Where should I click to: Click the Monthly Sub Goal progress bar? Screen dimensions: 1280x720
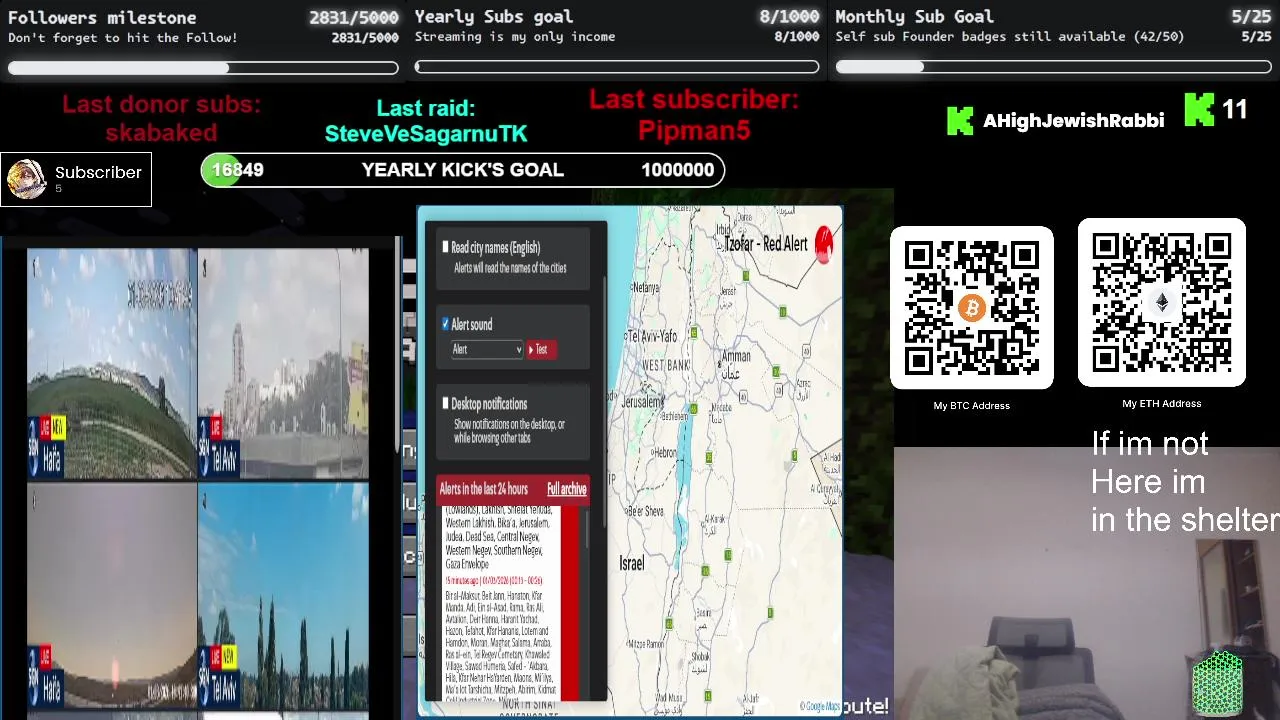click(x=1054, y=67)
